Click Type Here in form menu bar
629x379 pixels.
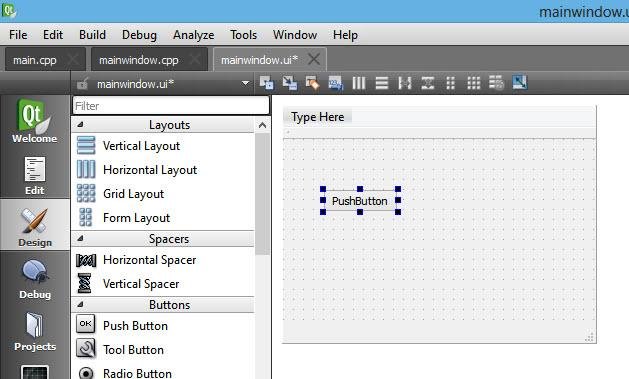[x=317, y=117]
